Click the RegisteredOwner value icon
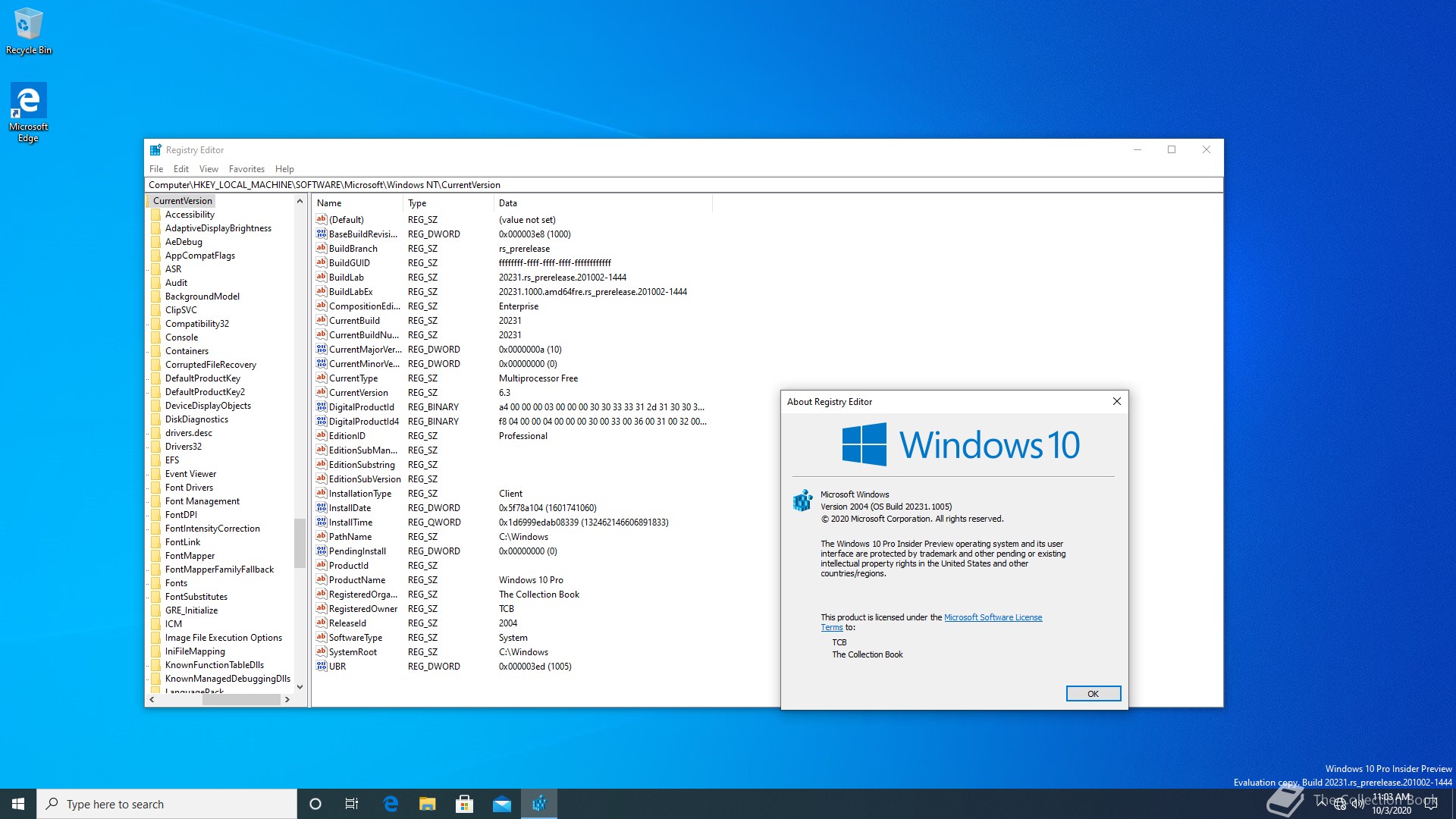The image size is (1456, 819). click(x=322, y=608)
